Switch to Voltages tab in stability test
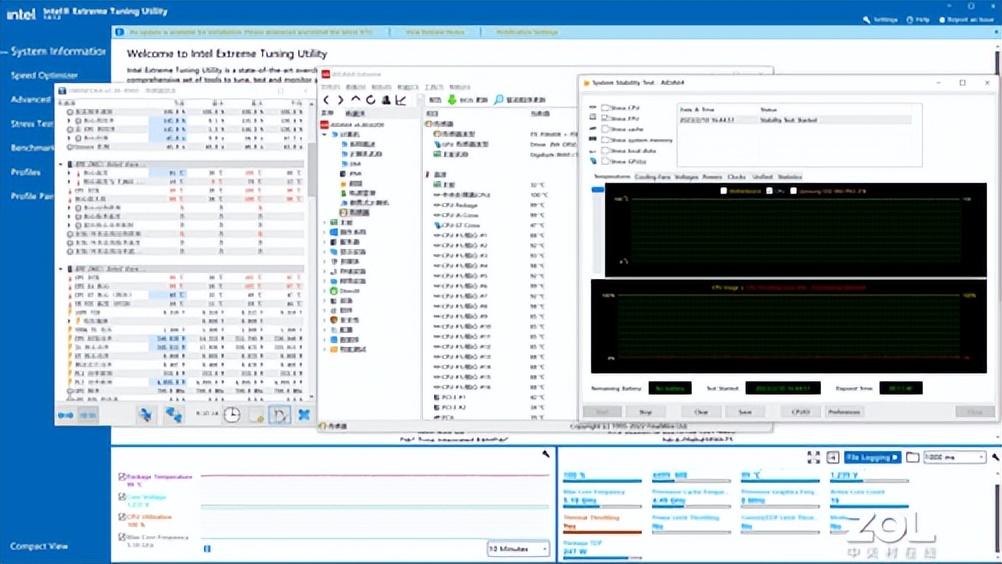Screen dimensions: 1002x564 tap(686, 177)
